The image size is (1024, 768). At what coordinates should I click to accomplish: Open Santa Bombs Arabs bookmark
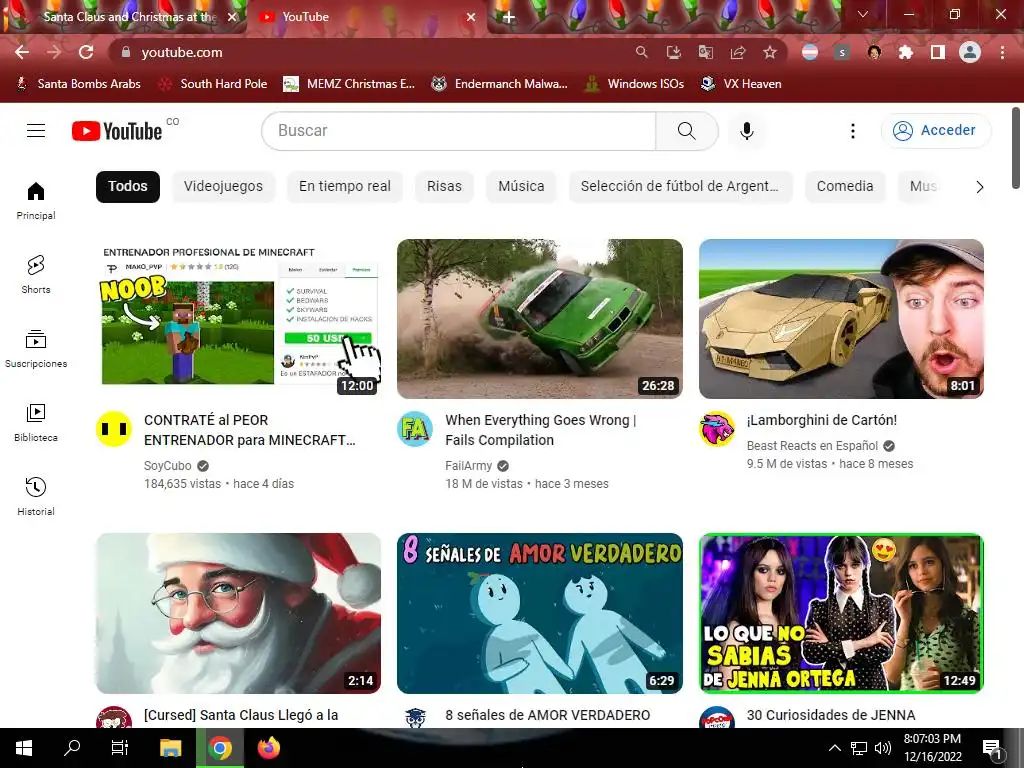pos(79,84)
